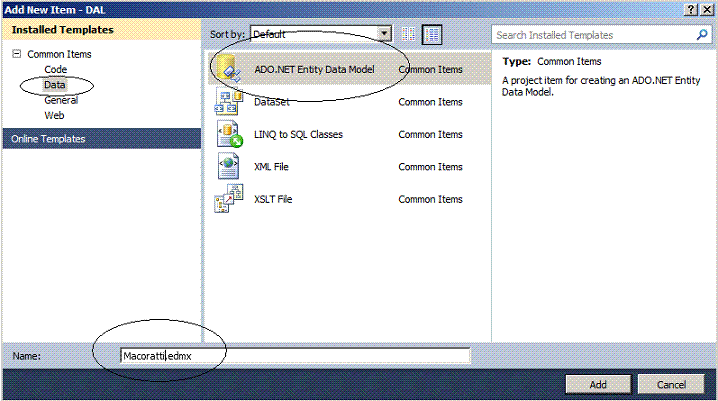Viewport: 718px width, 401px height.
Task: Click the ADO.NET Entity Data Model icon
Action: pos(228,69)
